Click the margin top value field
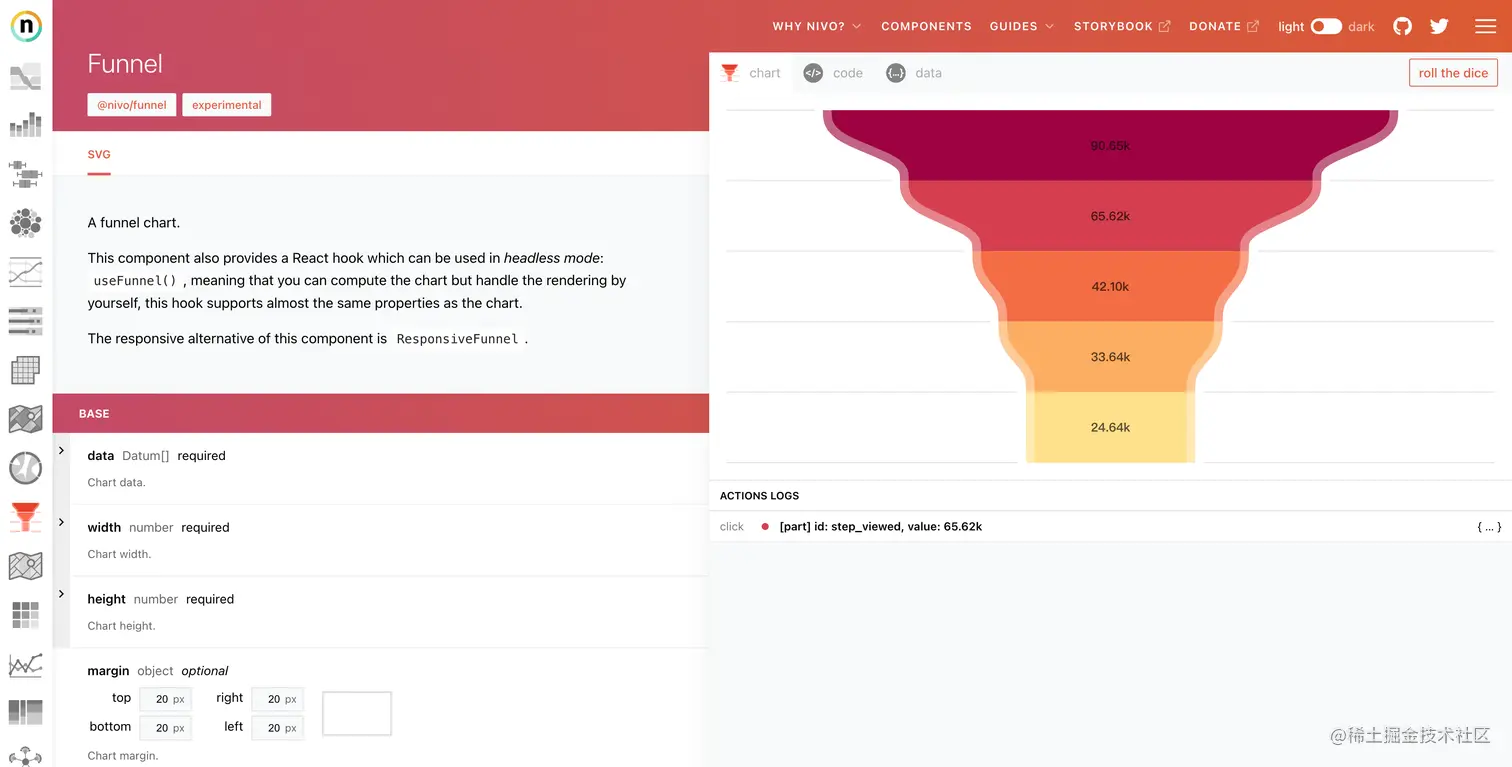 (165, 699)
